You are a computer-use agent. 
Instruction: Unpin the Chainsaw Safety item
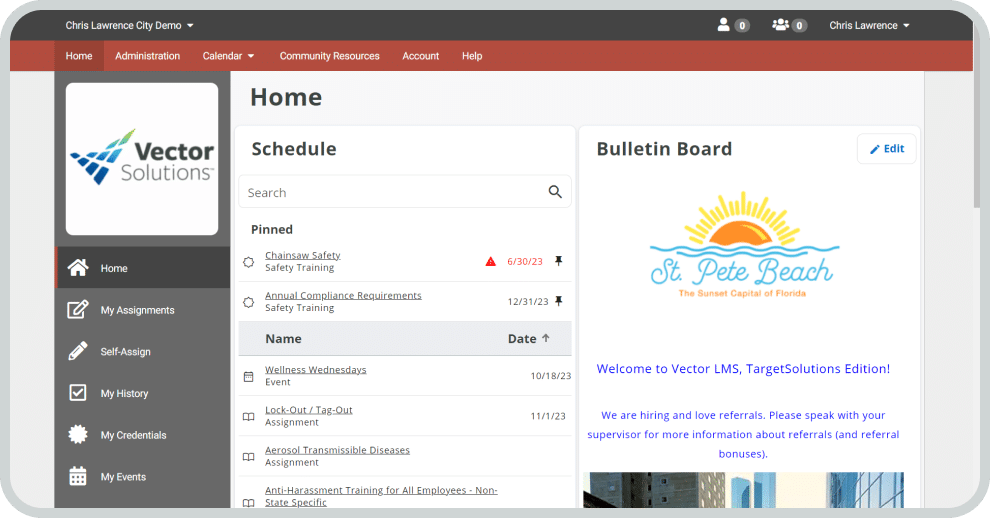[559, 261]
